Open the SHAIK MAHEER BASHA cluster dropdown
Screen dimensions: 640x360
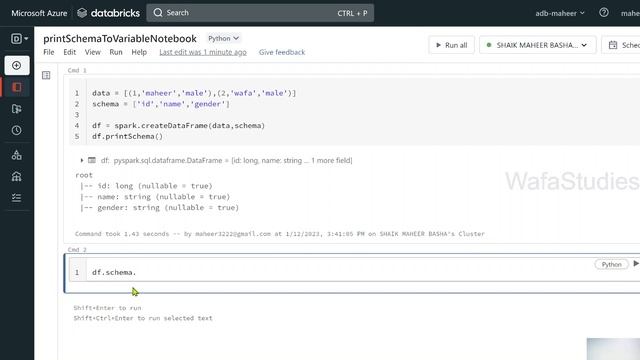[538, 45]
